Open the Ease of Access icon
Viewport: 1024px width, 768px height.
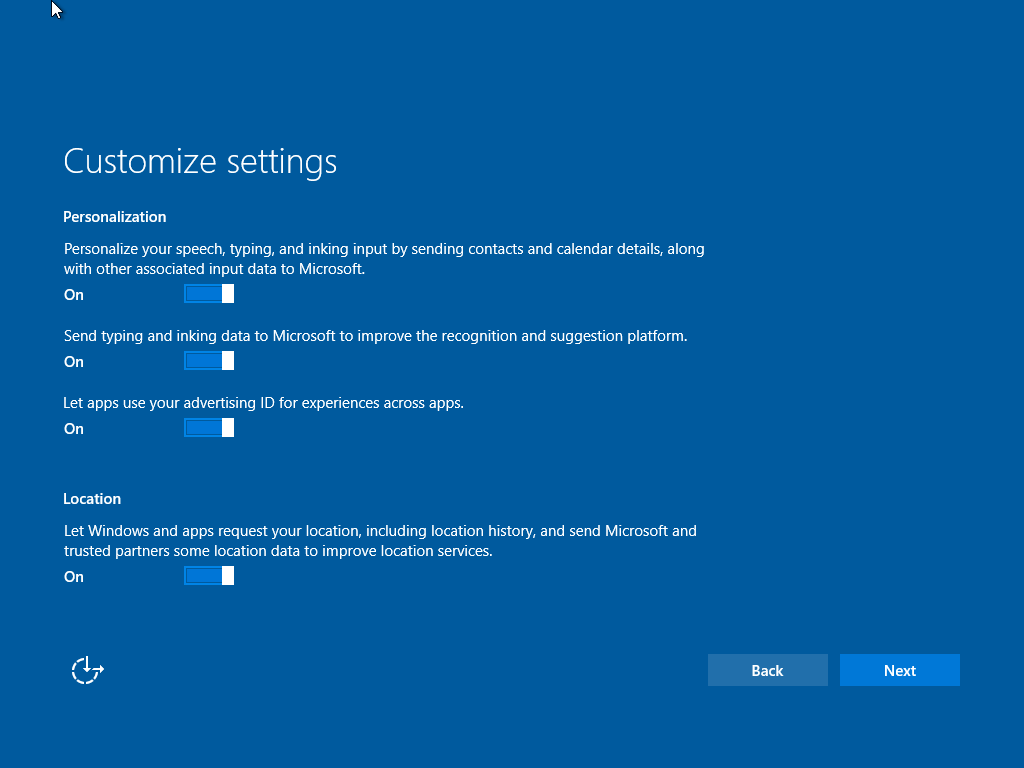pyautogui.click(x=88, y=670)
